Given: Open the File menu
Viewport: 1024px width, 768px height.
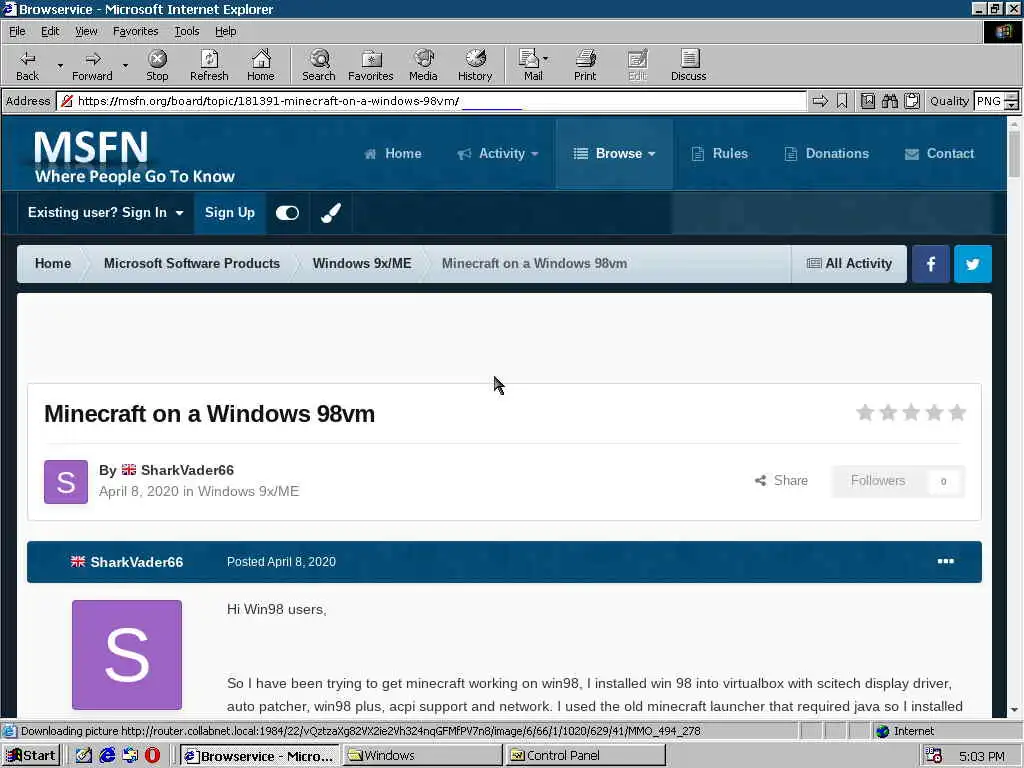Looking at the screenshot, I should 17,31.
